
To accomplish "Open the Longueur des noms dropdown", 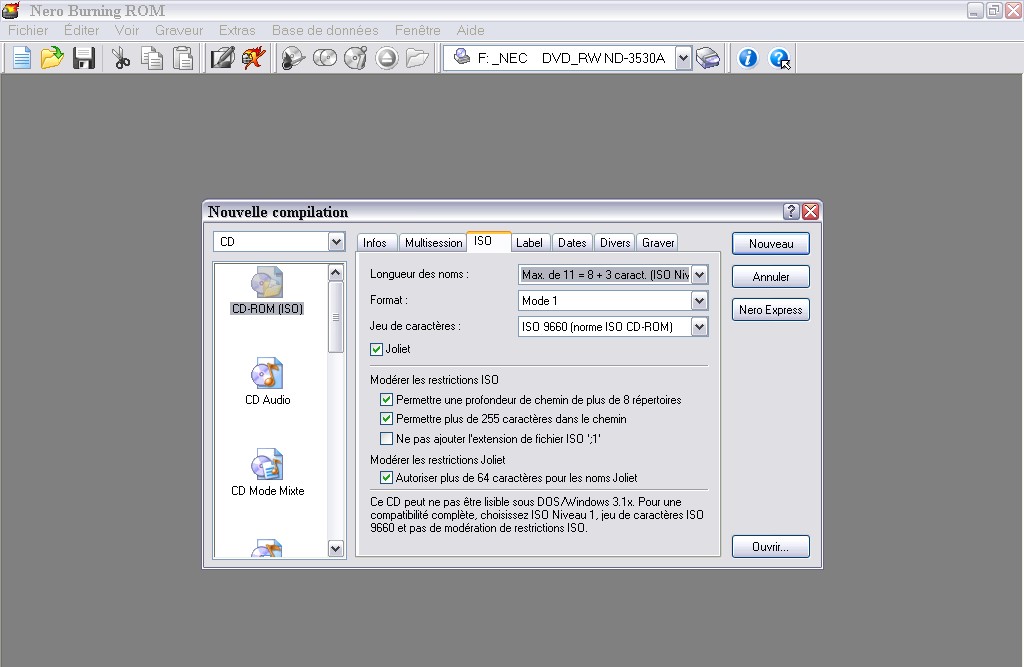I will coord(699,274).
